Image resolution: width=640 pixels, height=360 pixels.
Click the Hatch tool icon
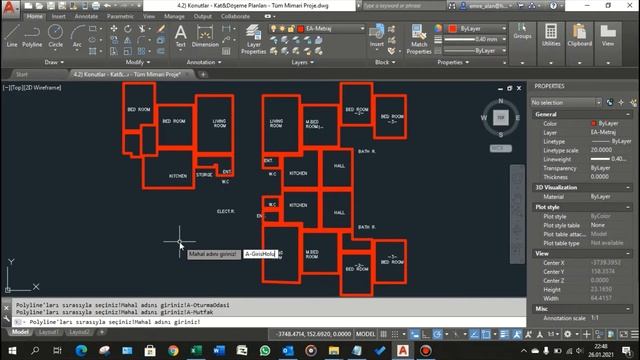(x=93, y=51)
